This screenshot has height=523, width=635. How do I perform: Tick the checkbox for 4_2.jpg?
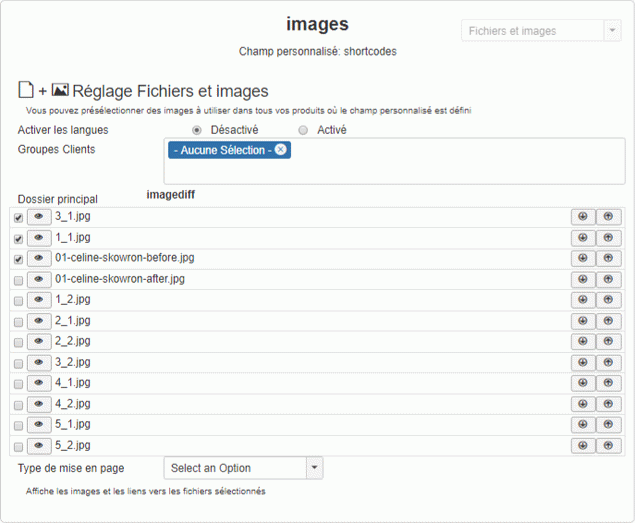tap(18, 405)
